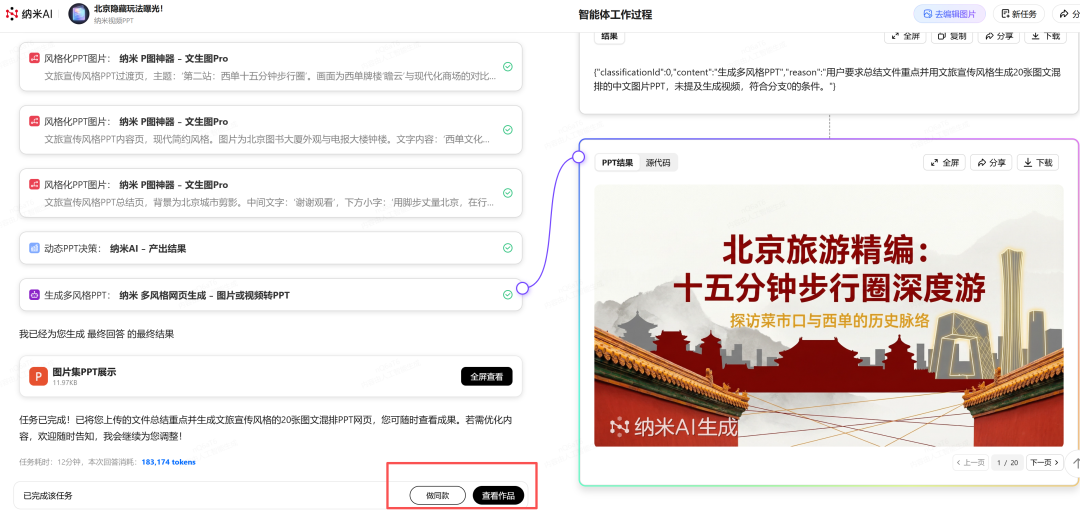The image size is (1080, 514).
Task: Click the 全屏查看 button
Action: click(x=486, y=376)
